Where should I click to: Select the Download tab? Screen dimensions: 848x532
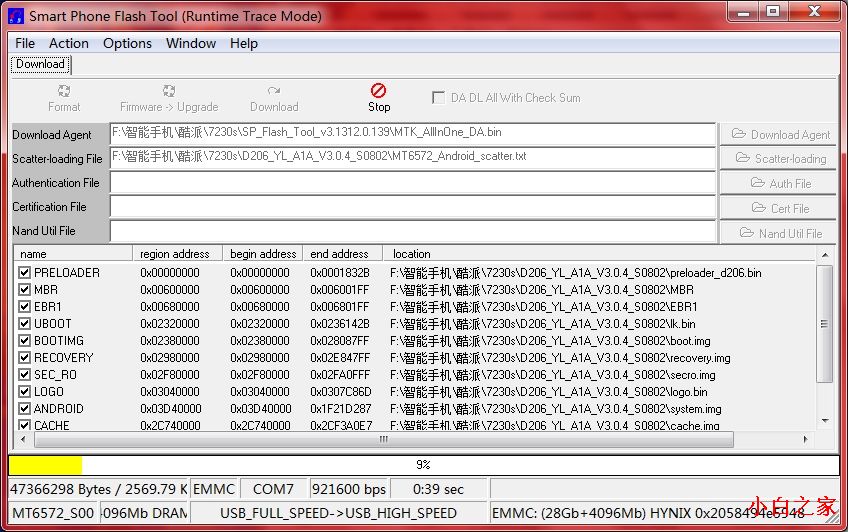(x=40, y=64)
